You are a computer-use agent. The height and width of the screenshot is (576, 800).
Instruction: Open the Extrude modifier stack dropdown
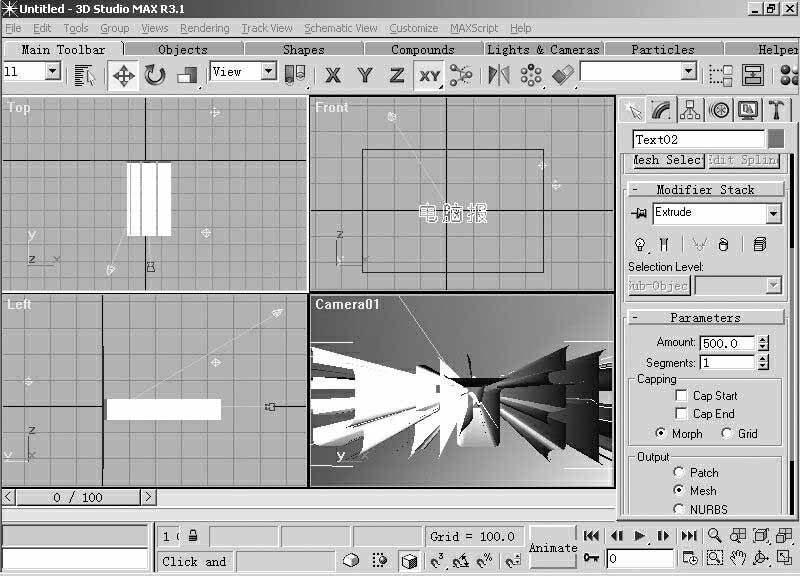(773, 214)
